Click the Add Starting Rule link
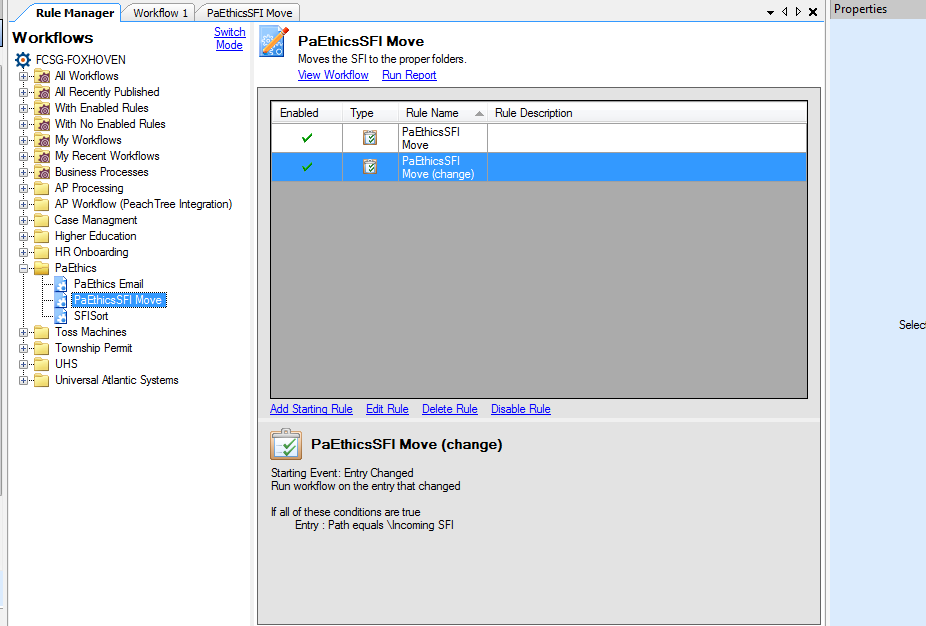Image resolution: width=926 pixels, height=626 pixels. tap(311, 409)
